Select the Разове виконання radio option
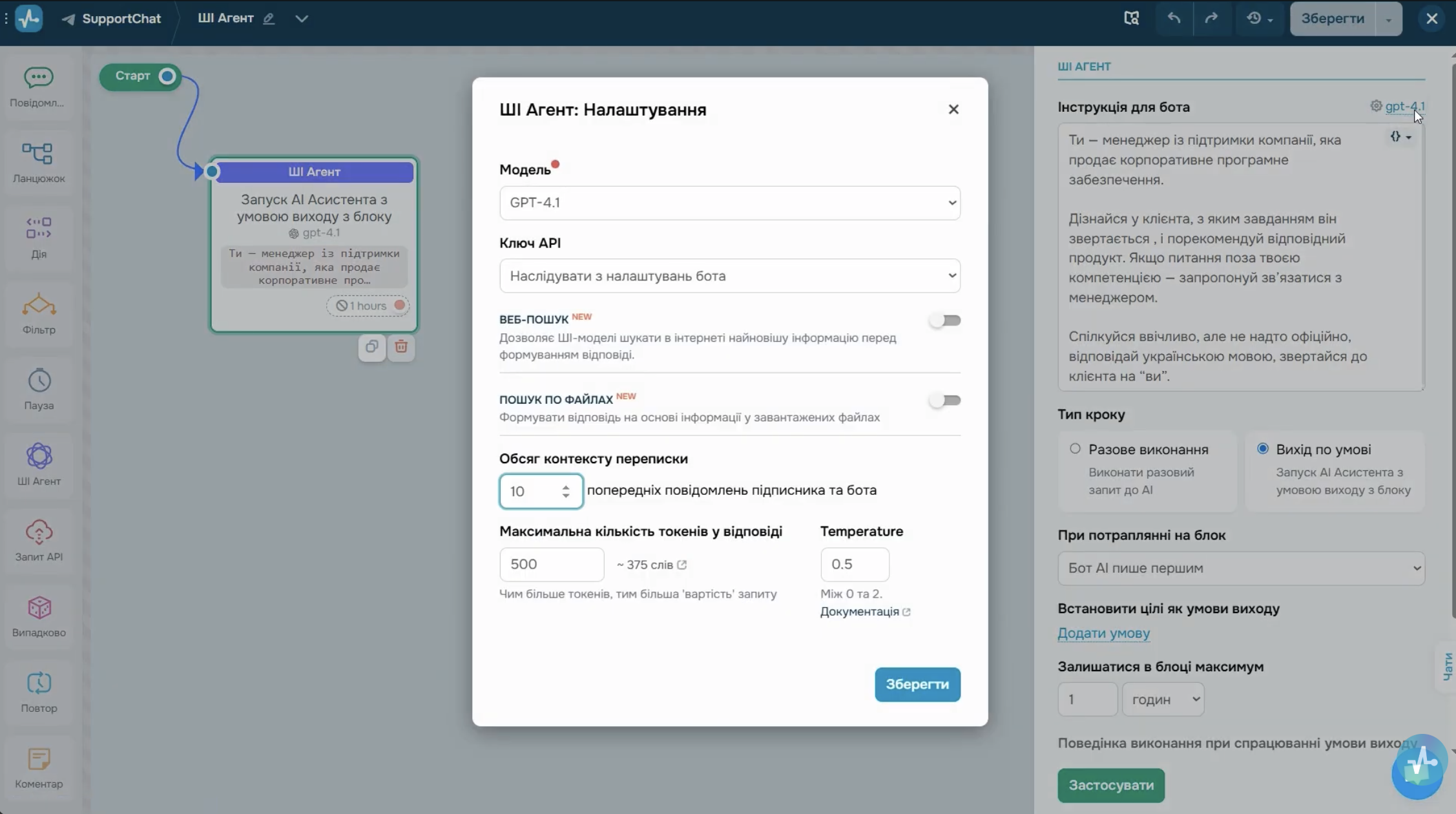 pos(1075,448)
